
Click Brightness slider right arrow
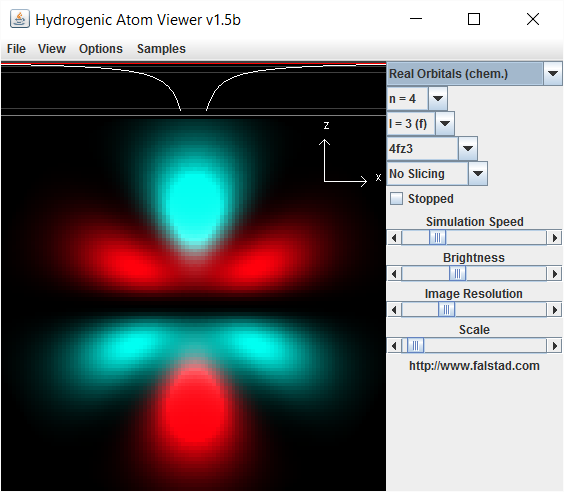pyautogui.click(x=554, y=274)
